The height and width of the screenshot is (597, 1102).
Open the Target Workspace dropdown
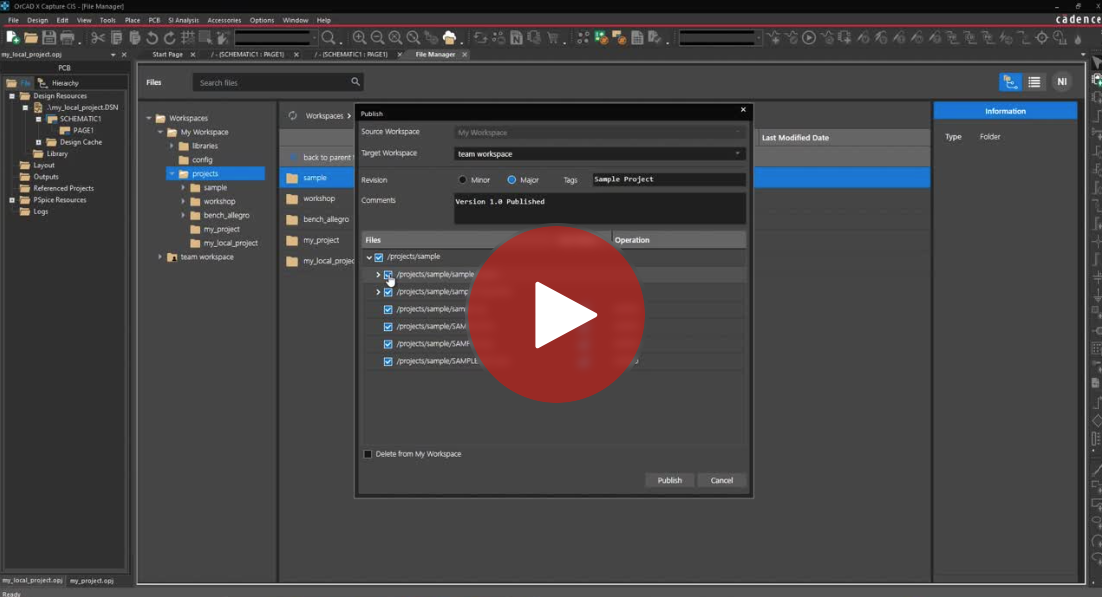pos(599,153)
